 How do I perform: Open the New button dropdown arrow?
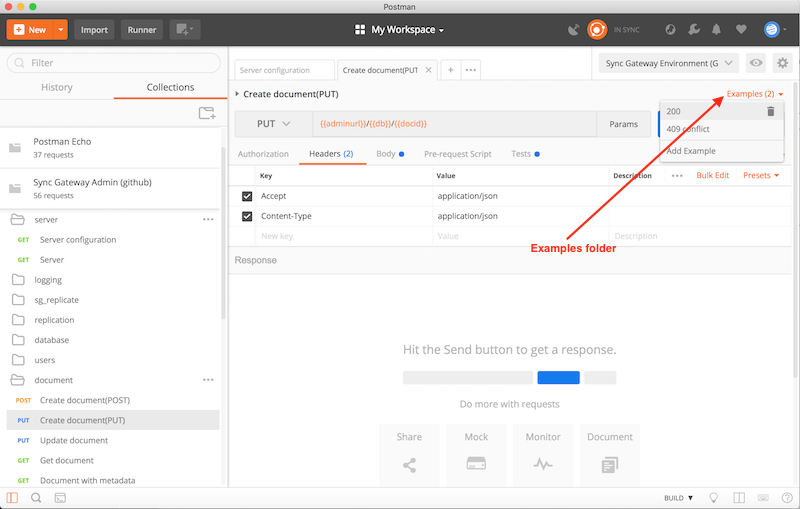point(61,30)
